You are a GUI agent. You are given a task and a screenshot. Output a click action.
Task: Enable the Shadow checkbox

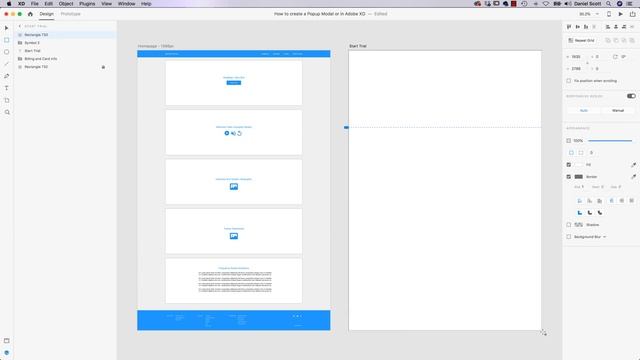pos(569,225)
